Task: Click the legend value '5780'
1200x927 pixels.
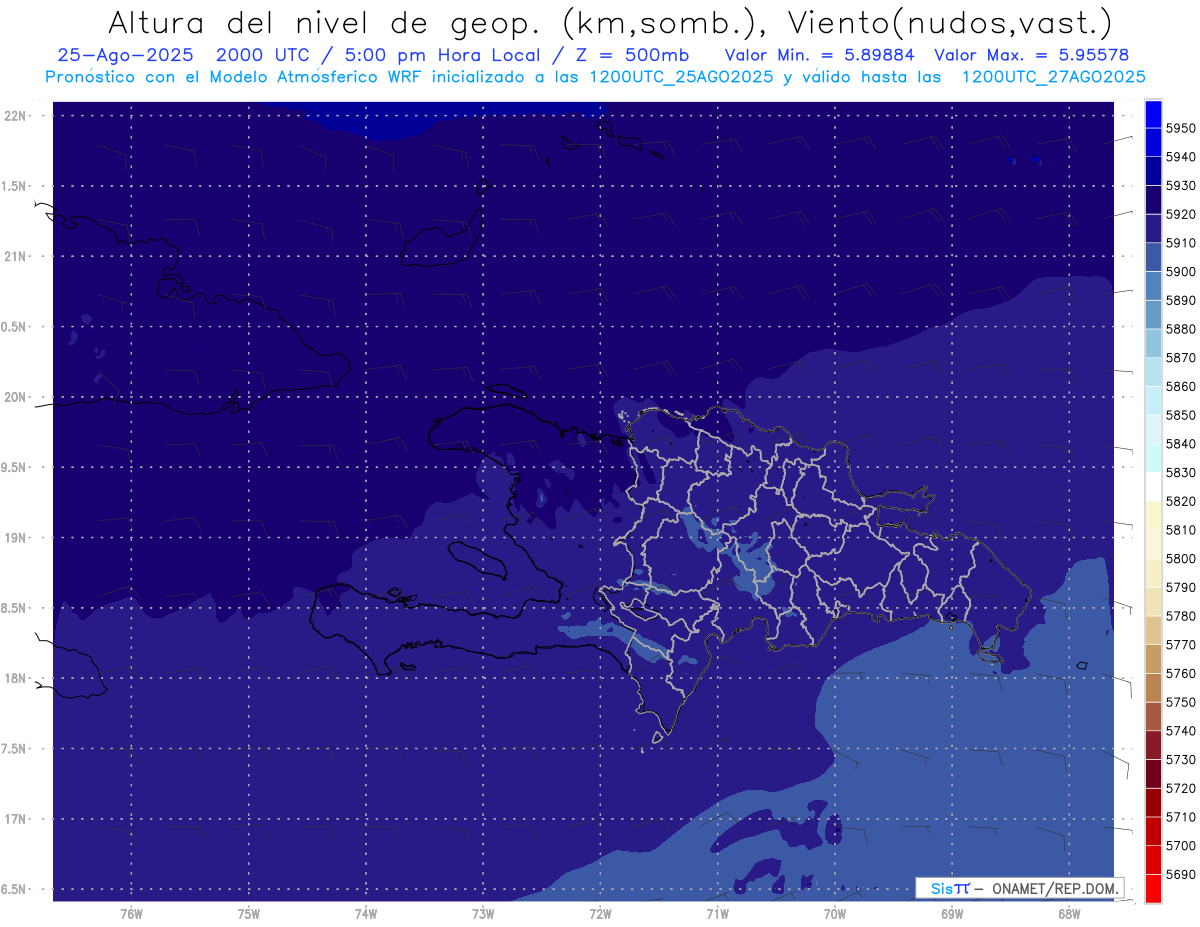Action: (1181, 616)
